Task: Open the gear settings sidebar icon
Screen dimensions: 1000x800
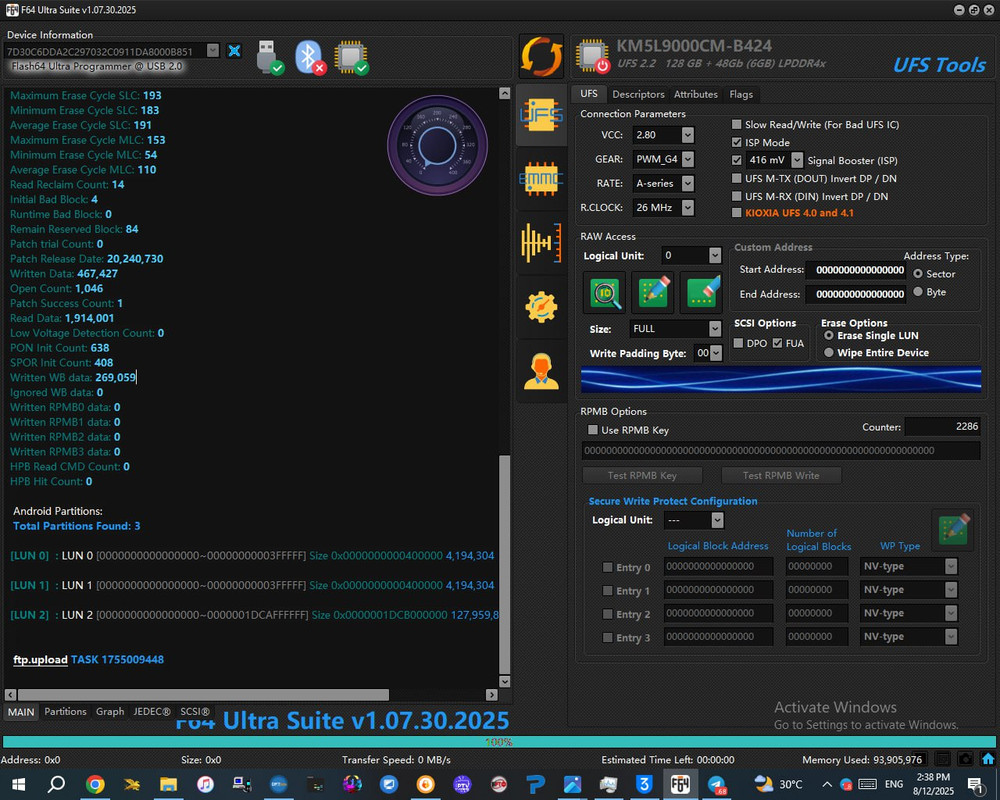Action: pos(541,307)
